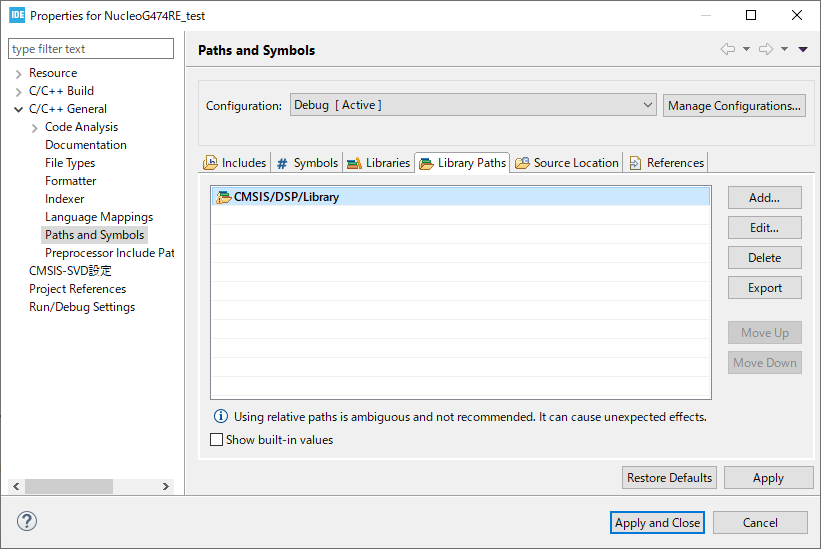Screen dimensions: 821x549
Task: Open the view menu triangle icon
Action: tap(803, 50)
